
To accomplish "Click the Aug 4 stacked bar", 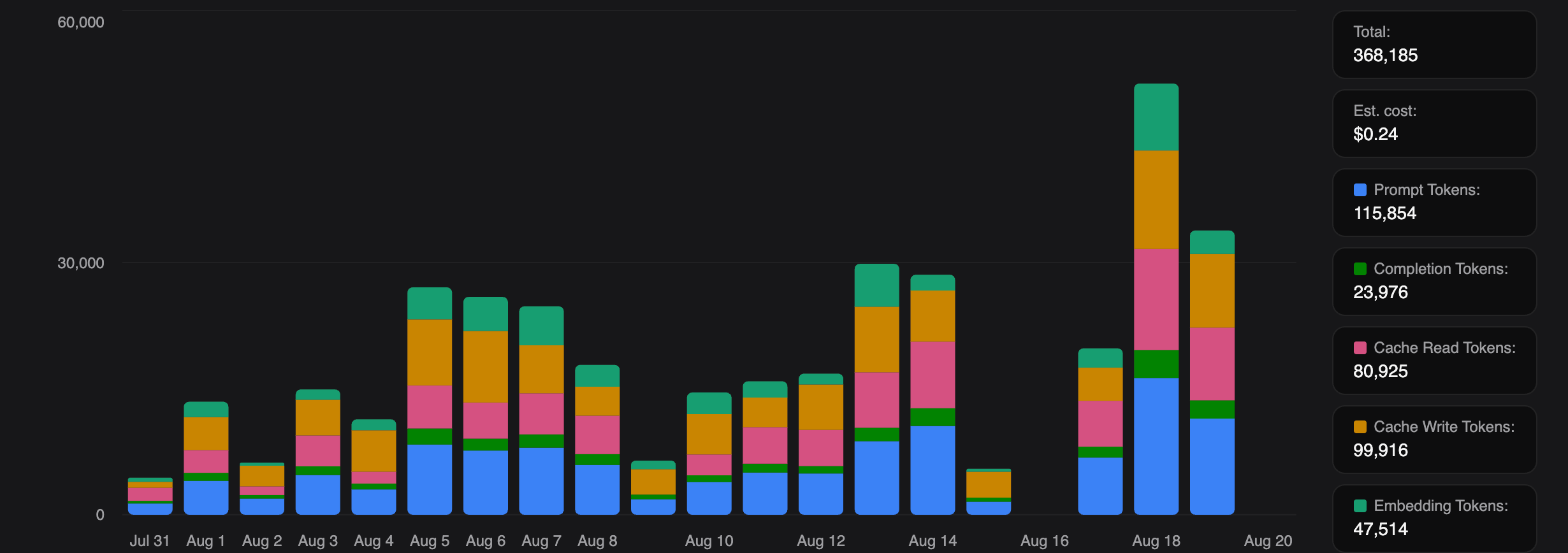I will coord(374,467).
